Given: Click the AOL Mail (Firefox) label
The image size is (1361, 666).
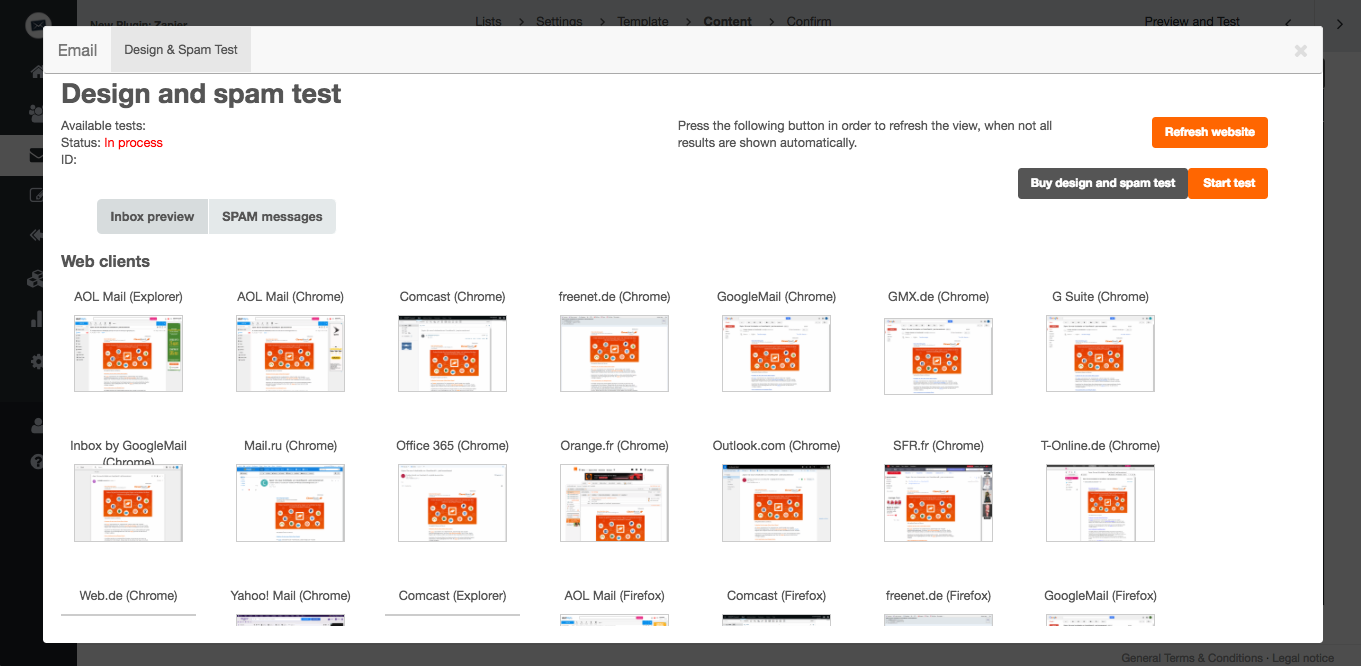Looking at the screenshot, I should pyautogui.click(x=614, y=595).
